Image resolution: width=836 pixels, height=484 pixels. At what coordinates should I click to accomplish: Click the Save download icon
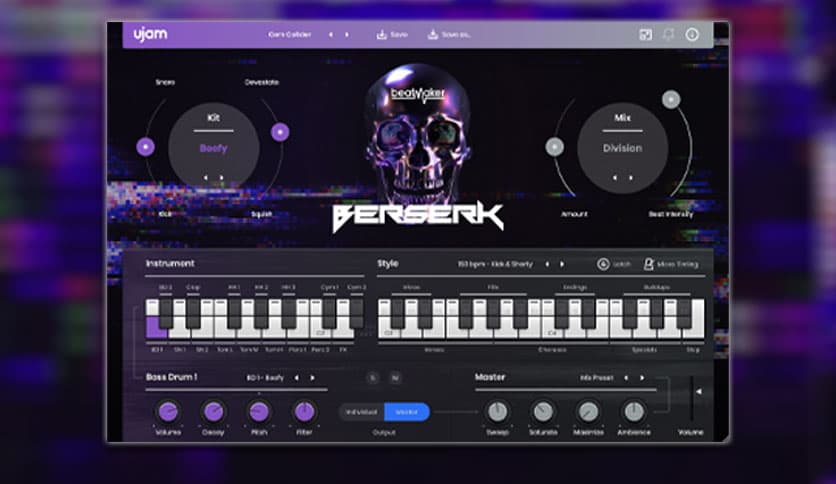(x=381, y=35)
